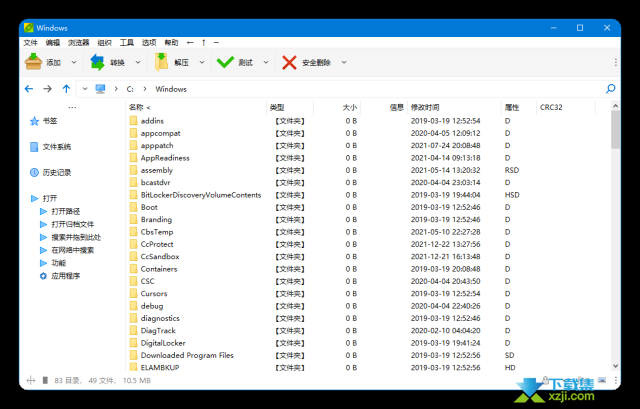
Task: Click the folder icon beside addins
Action: click(x=133, y=121)
